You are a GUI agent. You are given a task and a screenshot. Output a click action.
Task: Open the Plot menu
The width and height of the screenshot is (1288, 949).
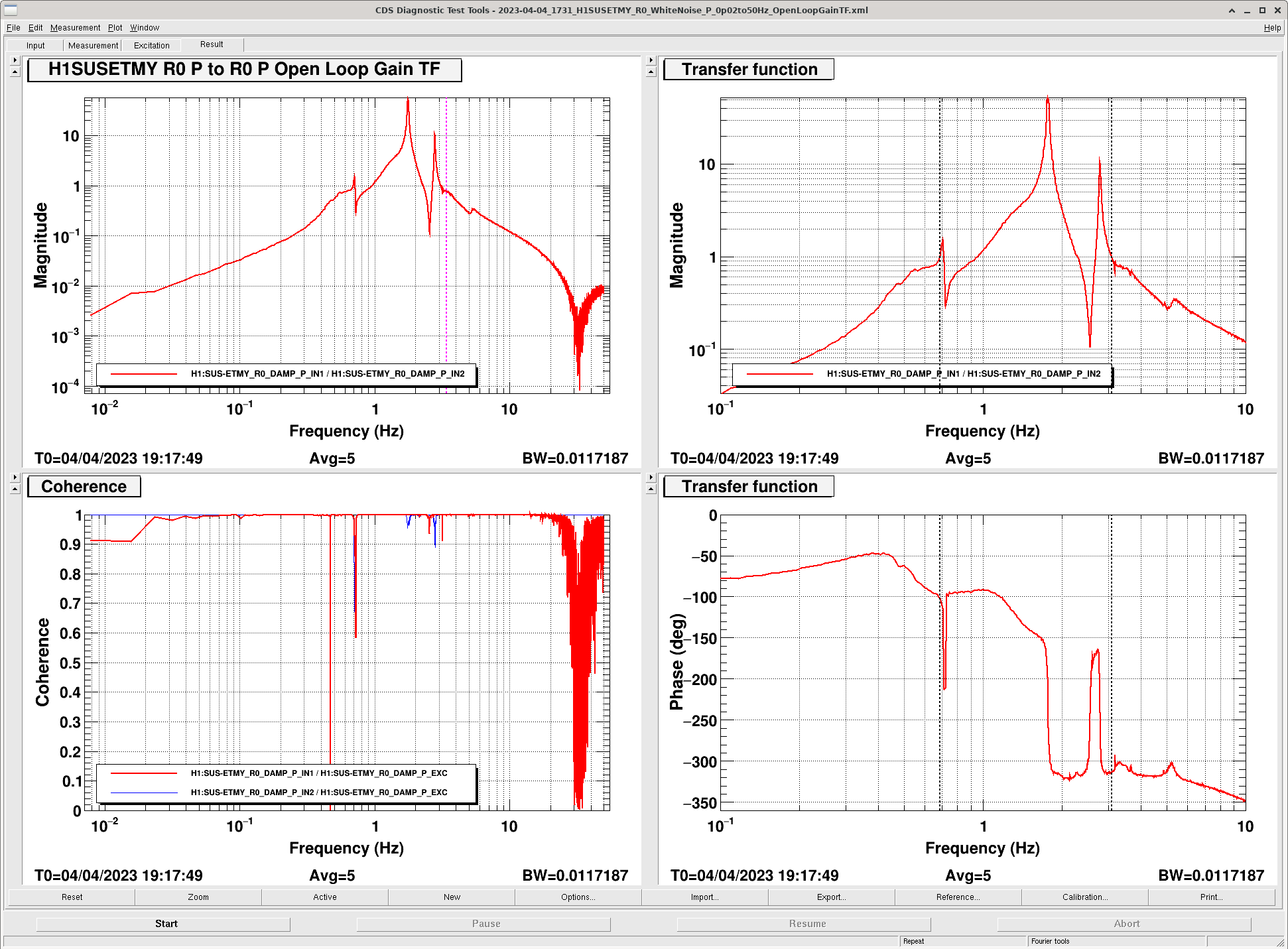pos(115,28)
